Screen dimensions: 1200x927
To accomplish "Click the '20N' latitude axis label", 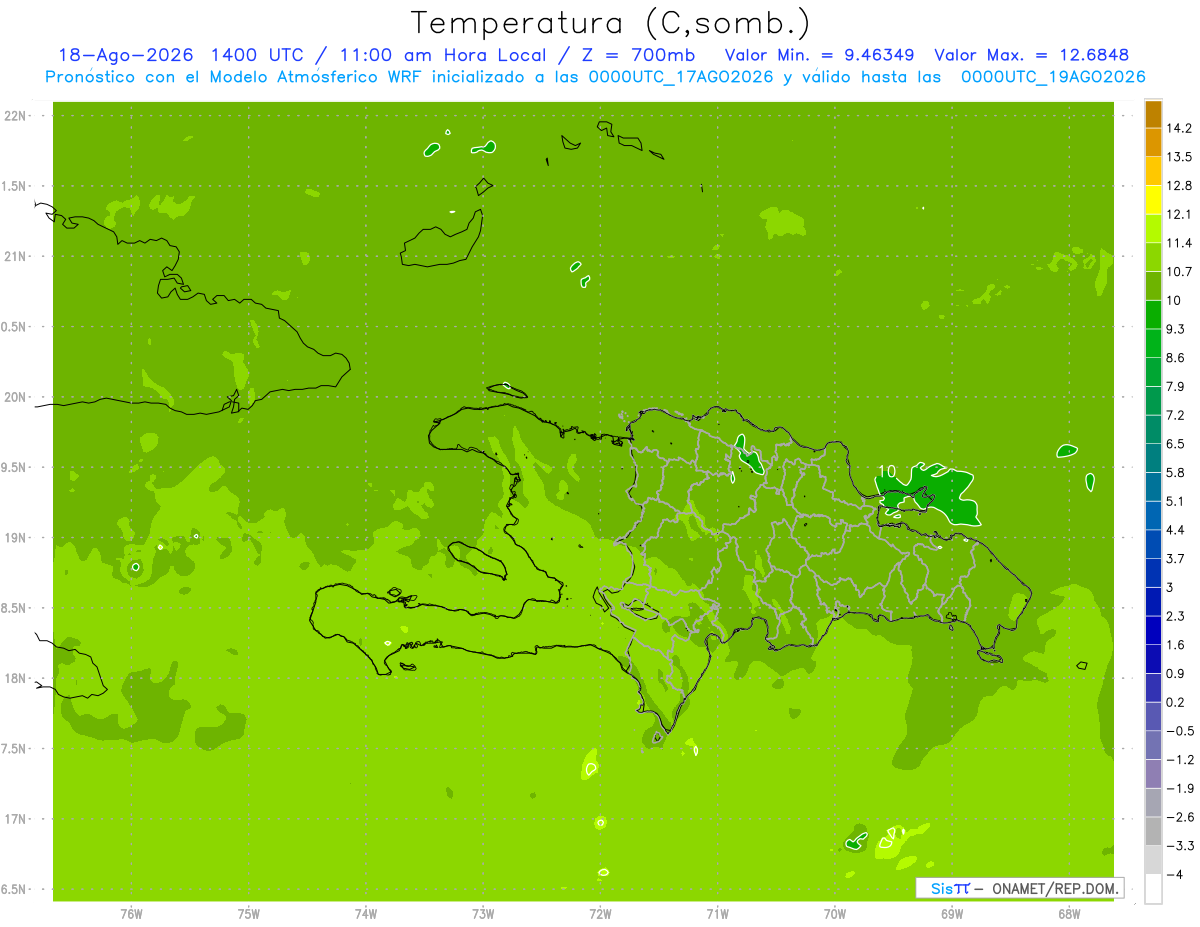I will coord(17,397).
